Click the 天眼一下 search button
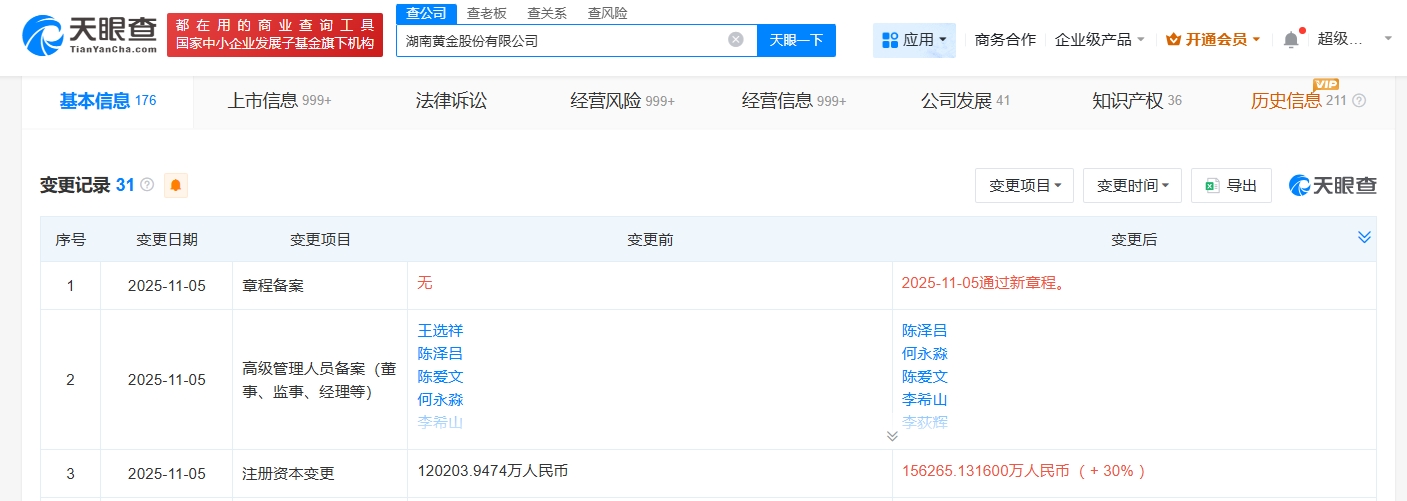The height and width of the screenshot is (501, 1407). click(x=796, y=40)
